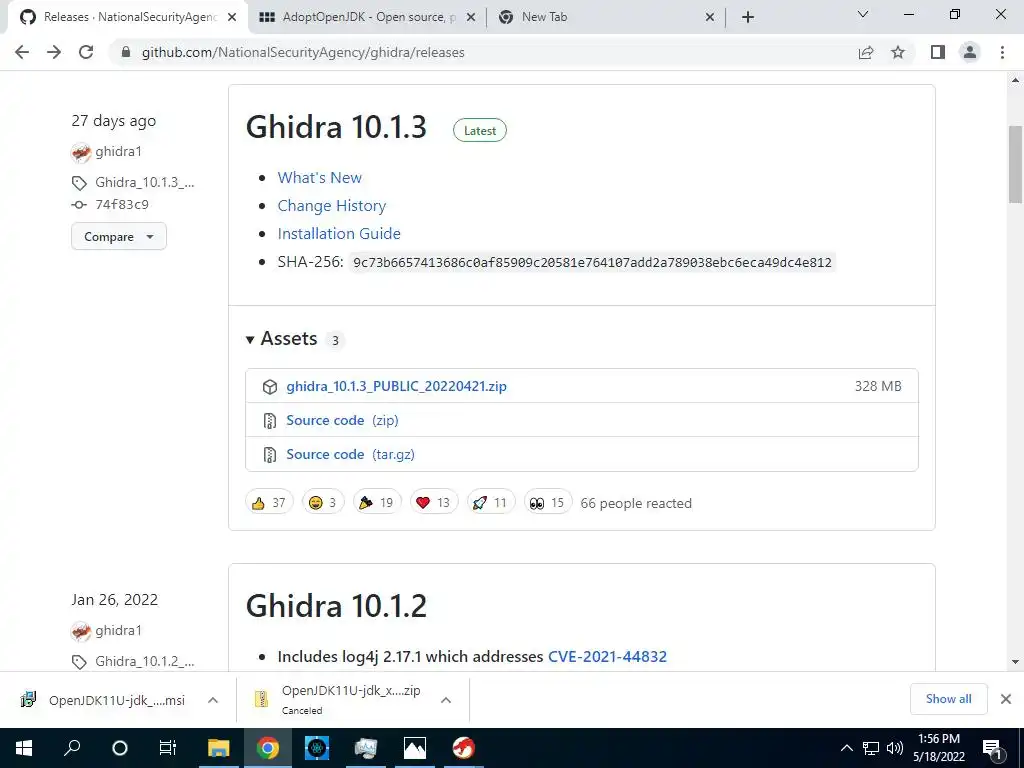Screen dimensions: 1024x768
Task: Open Chrome profile menu
Action: tap(970, 52)
